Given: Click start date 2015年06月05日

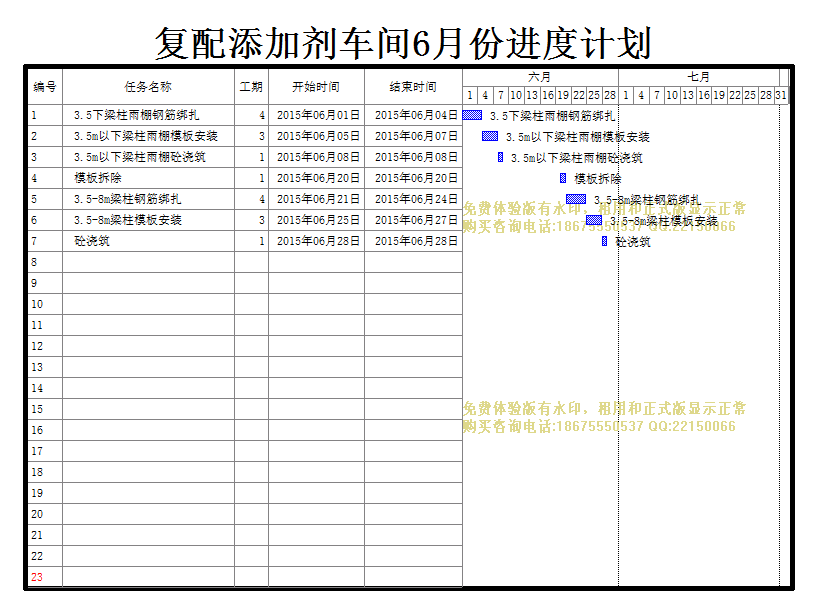Looking at the screenshot, I should pyautogui.click(x=316, y=136).
